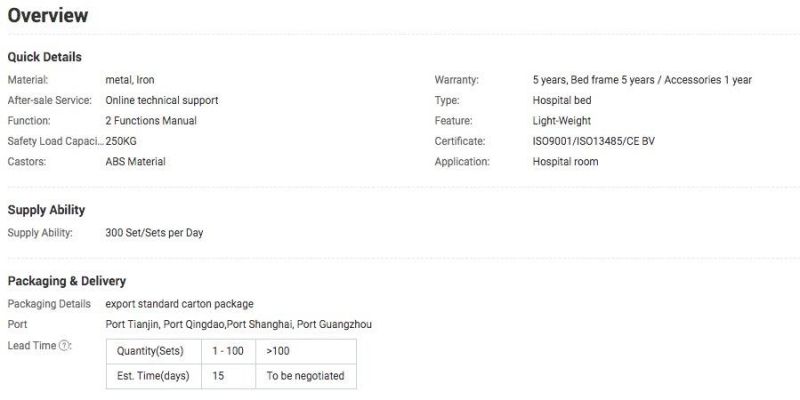This screenshot has width=800, height=400.
Task: Click the Est. Time(days) row label
Action: click(x=154, y=376)
